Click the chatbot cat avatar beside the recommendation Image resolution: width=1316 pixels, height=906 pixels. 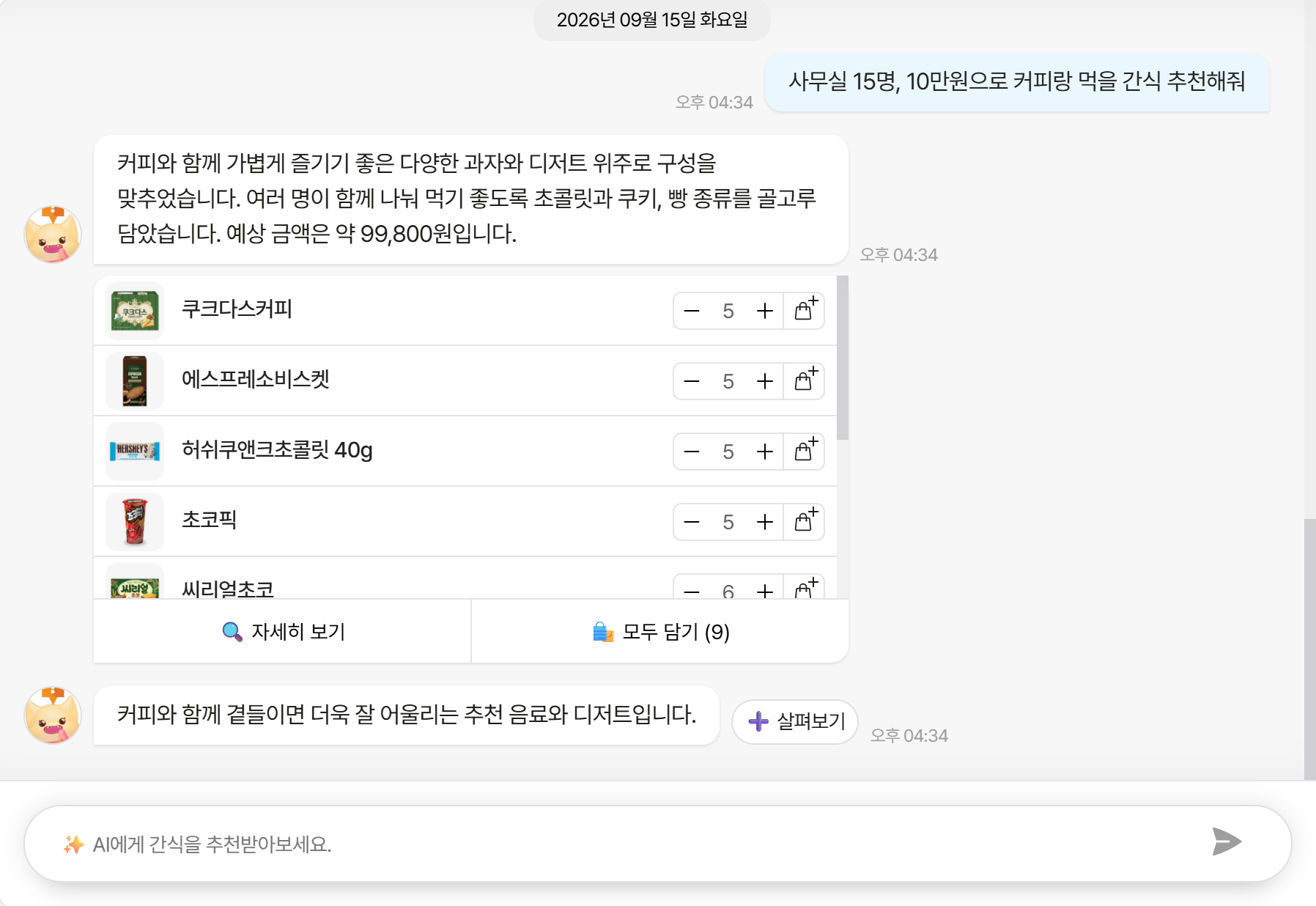click(x=53, y=235)
